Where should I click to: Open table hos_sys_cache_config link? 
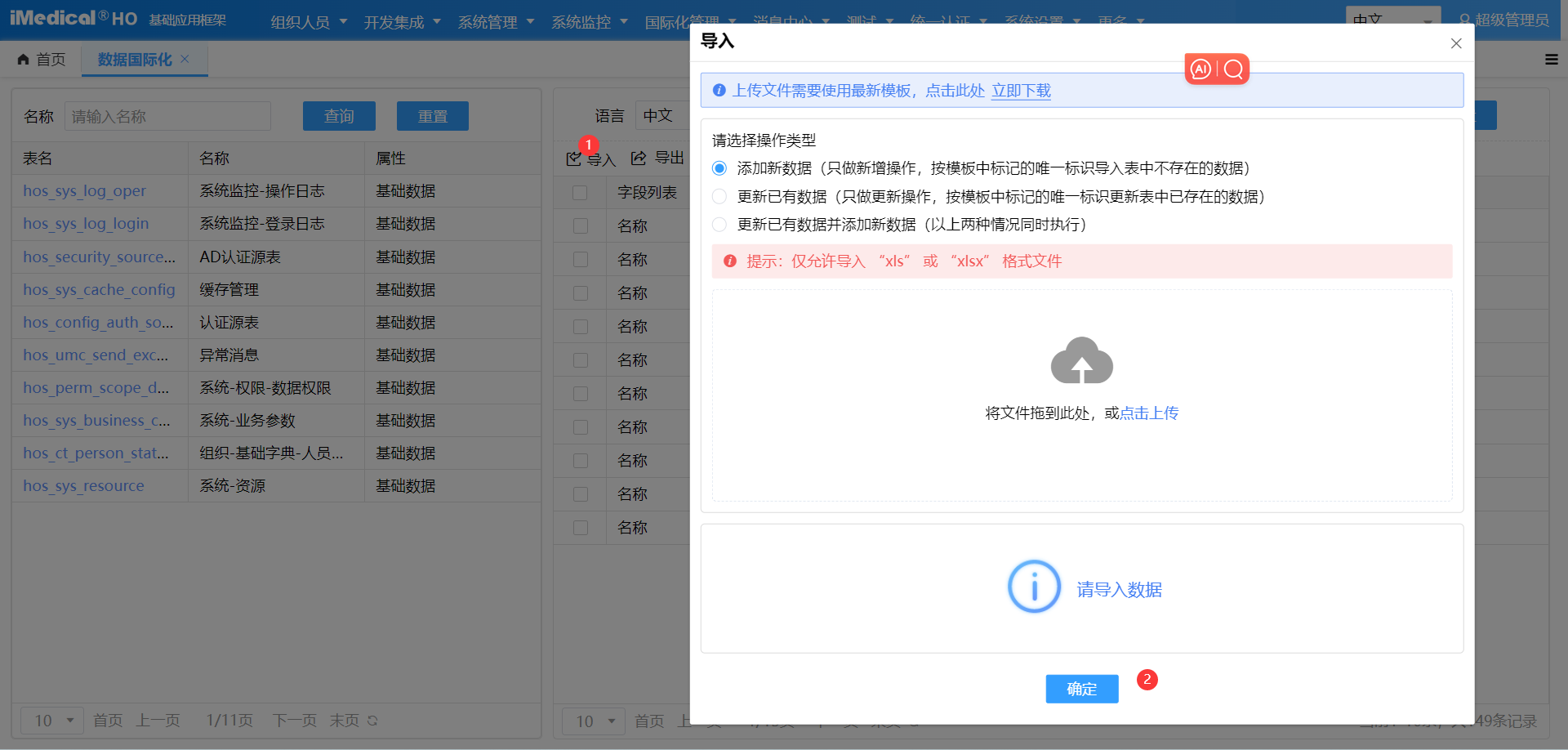99,290
